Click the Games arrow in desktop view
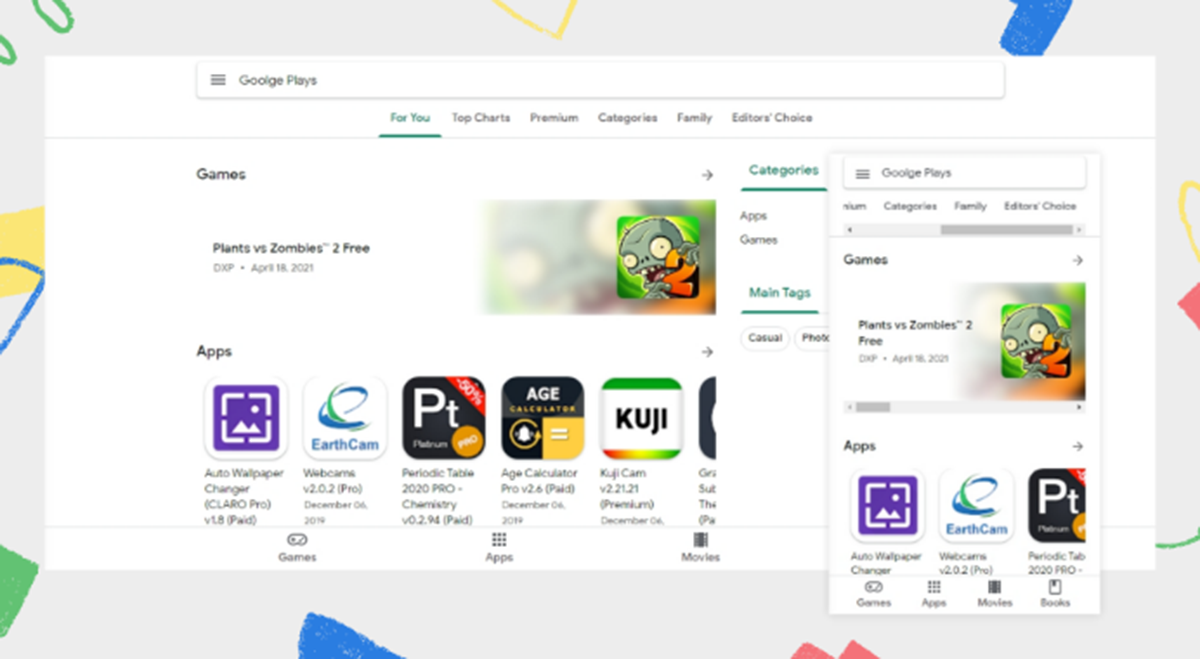Screen dimensions: 1200x659 tap(707, 175)
